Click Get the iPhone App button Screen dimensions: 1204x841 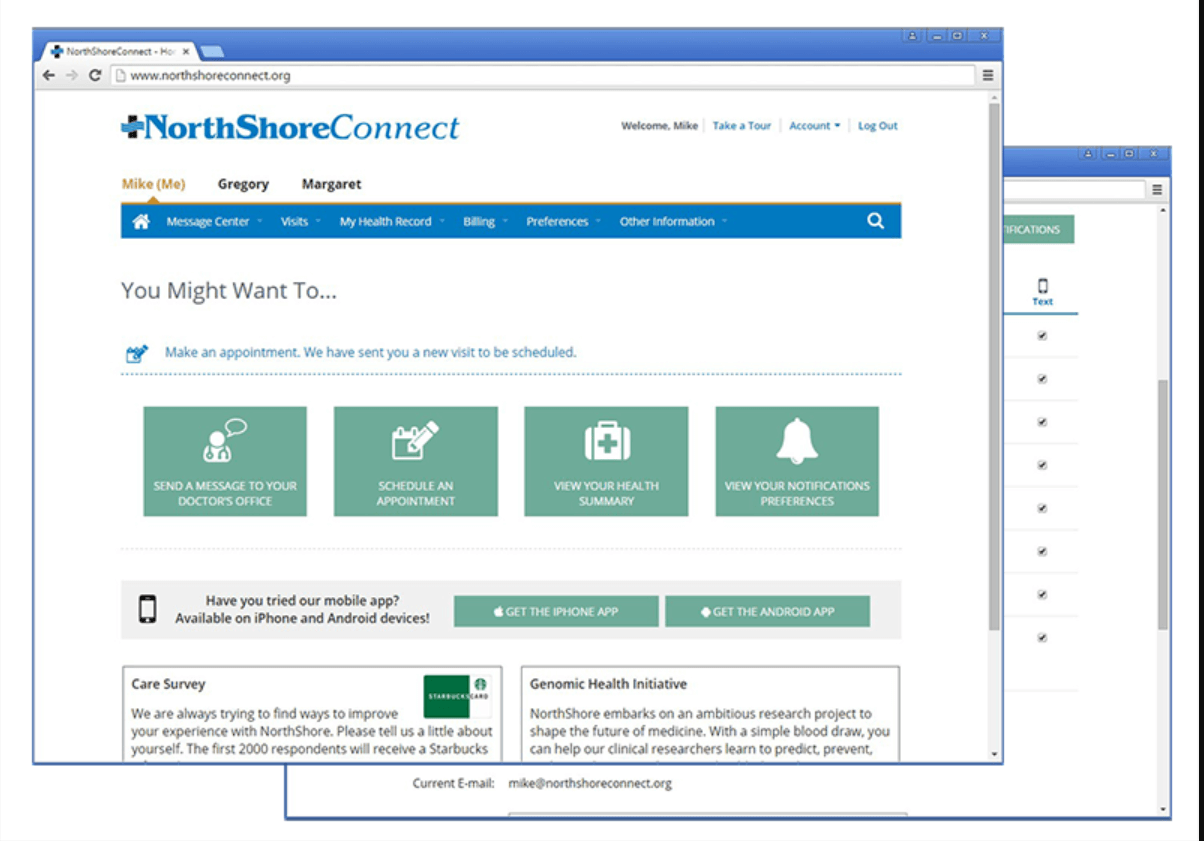(x=556, y=611)
